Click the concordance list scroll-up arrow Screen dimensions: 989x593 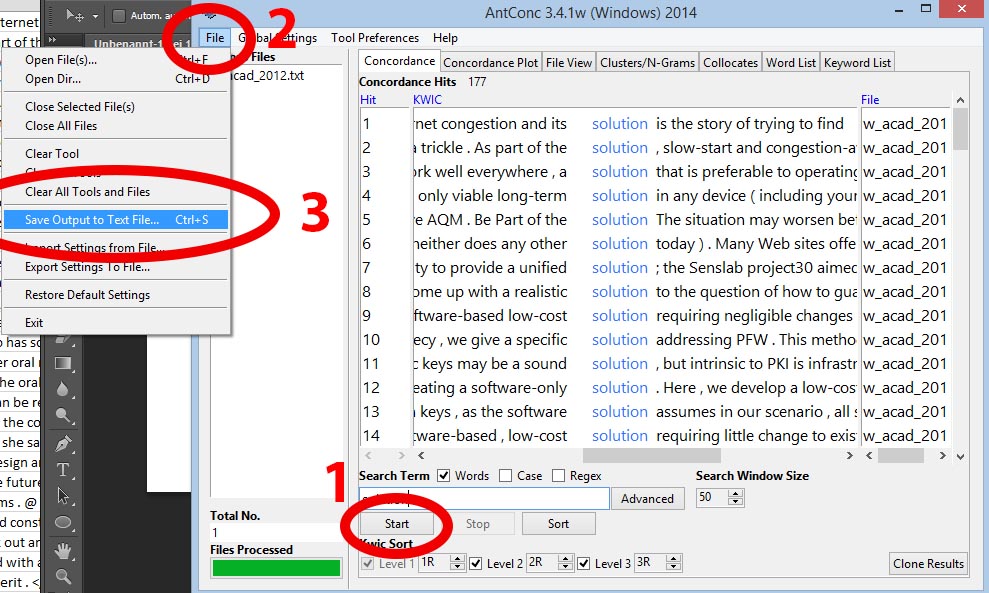click(960, 100)
